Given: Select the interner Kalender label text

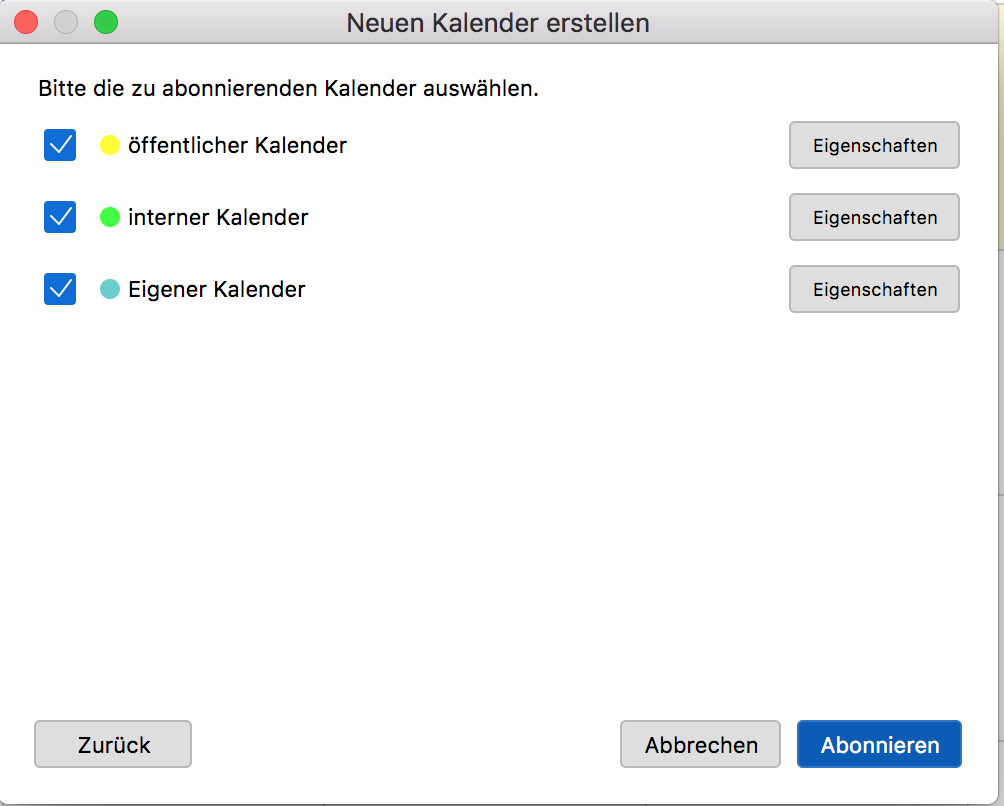Looking at the screenshot, I should 218,217.
